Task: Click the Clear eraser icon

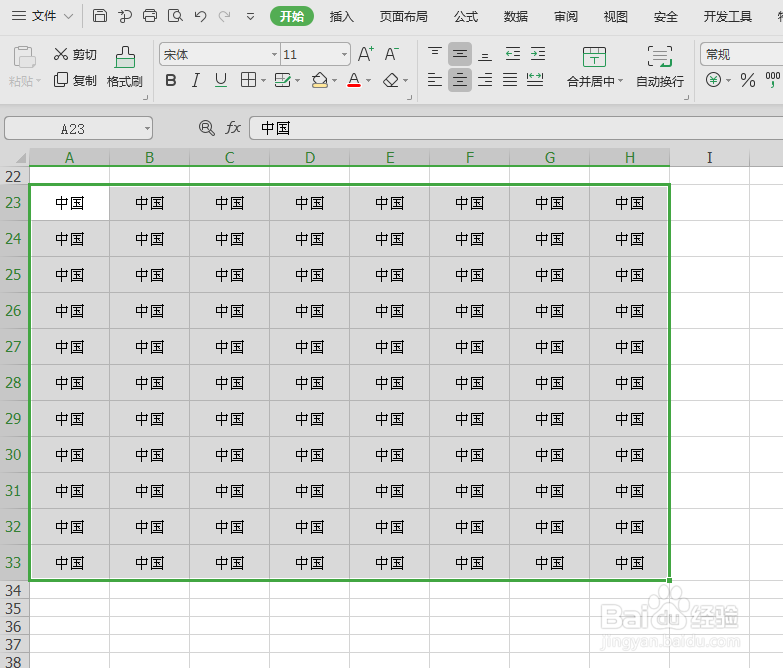Action: 391,80
